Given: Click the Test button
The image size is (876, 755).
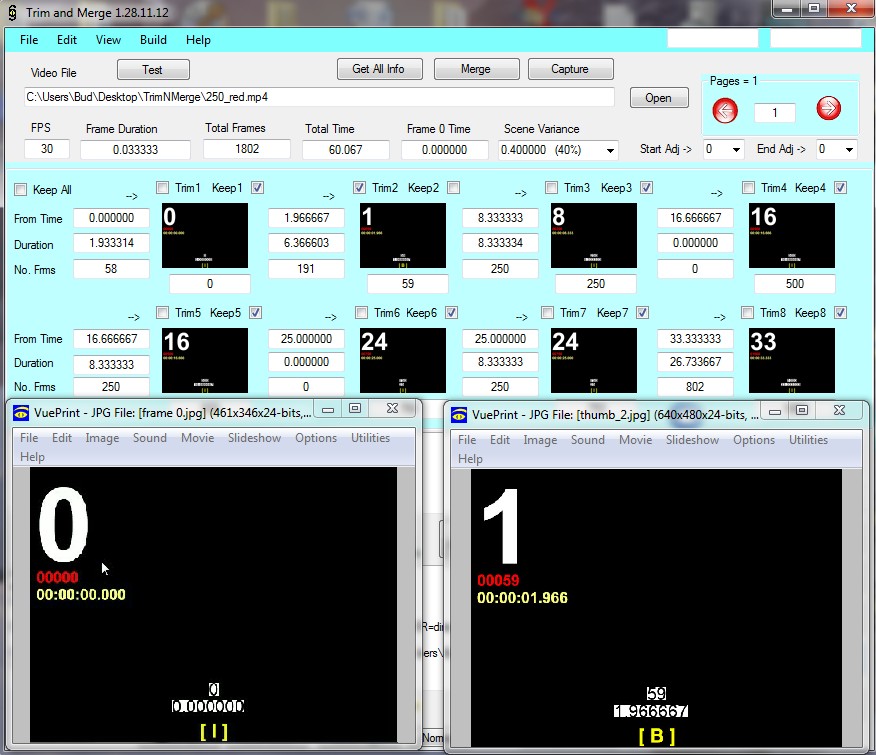Looking at the screenshot, I should coord(153,70).
